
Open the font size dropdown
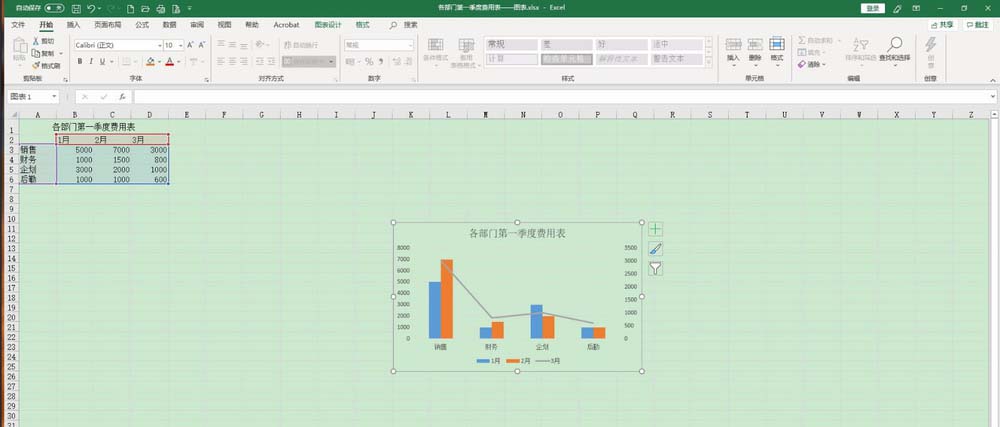pyautogui.click(x=174, y=45)
